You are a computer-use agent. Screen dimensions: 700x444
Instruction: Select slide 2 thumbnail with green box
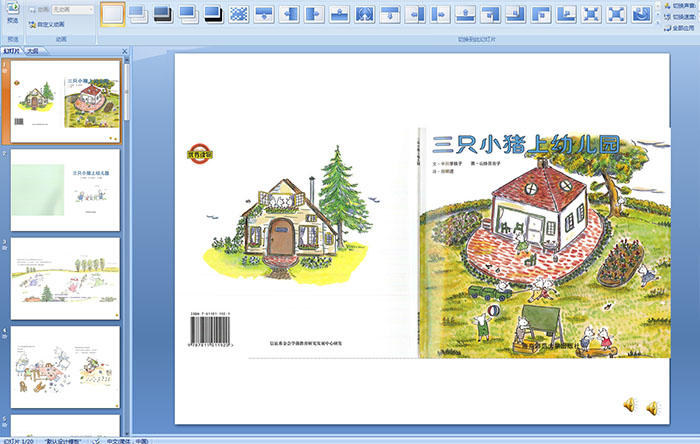[65, 190]
